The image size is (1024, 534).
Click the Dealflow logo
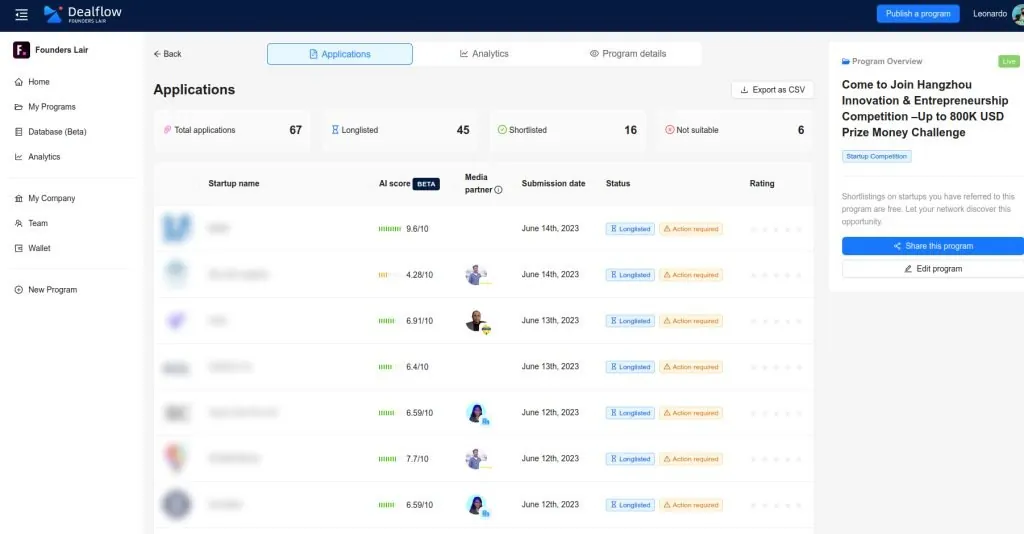pyautogui.click(x=82, y=14)
